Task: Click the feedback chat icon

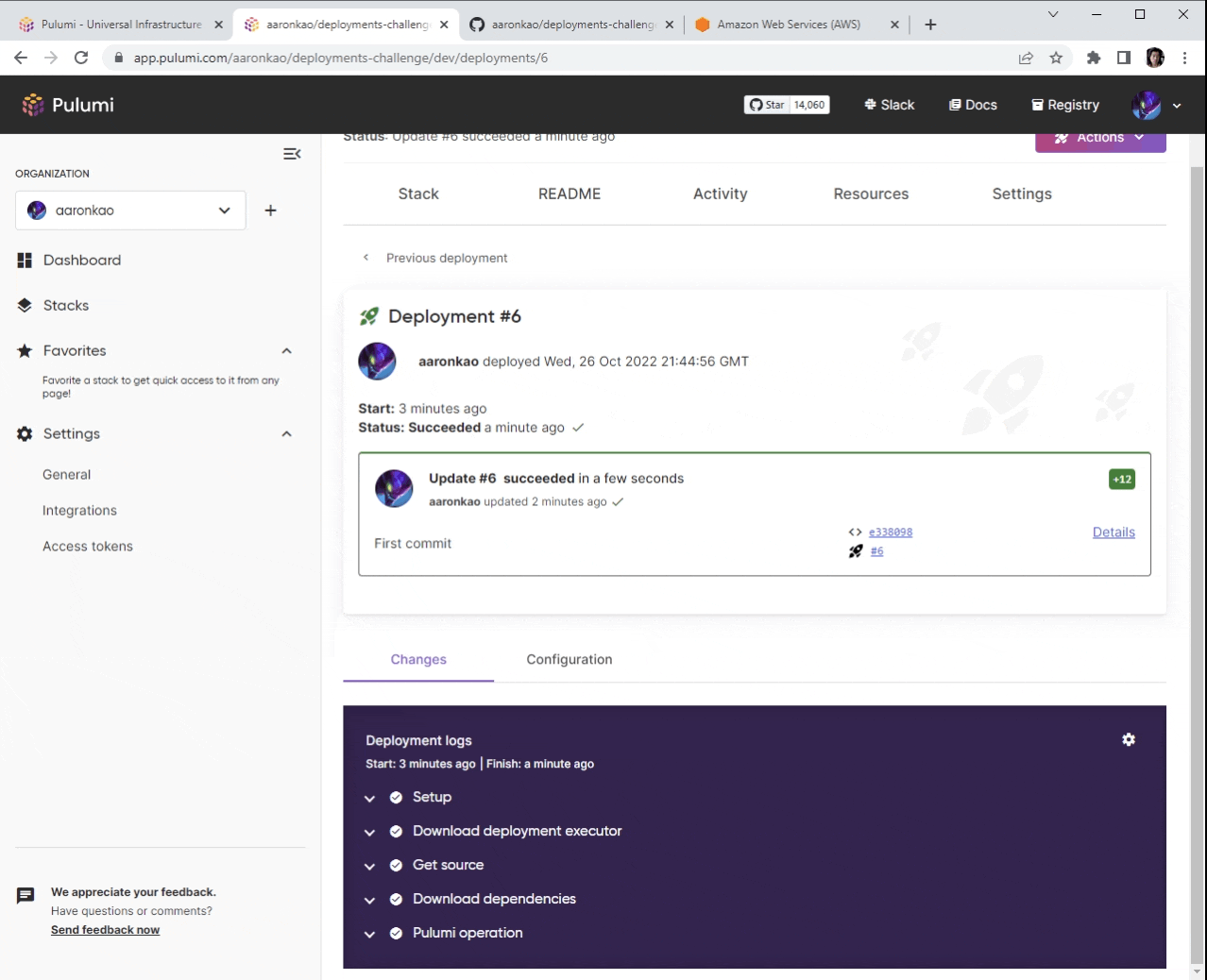Action: coord(25,895)
